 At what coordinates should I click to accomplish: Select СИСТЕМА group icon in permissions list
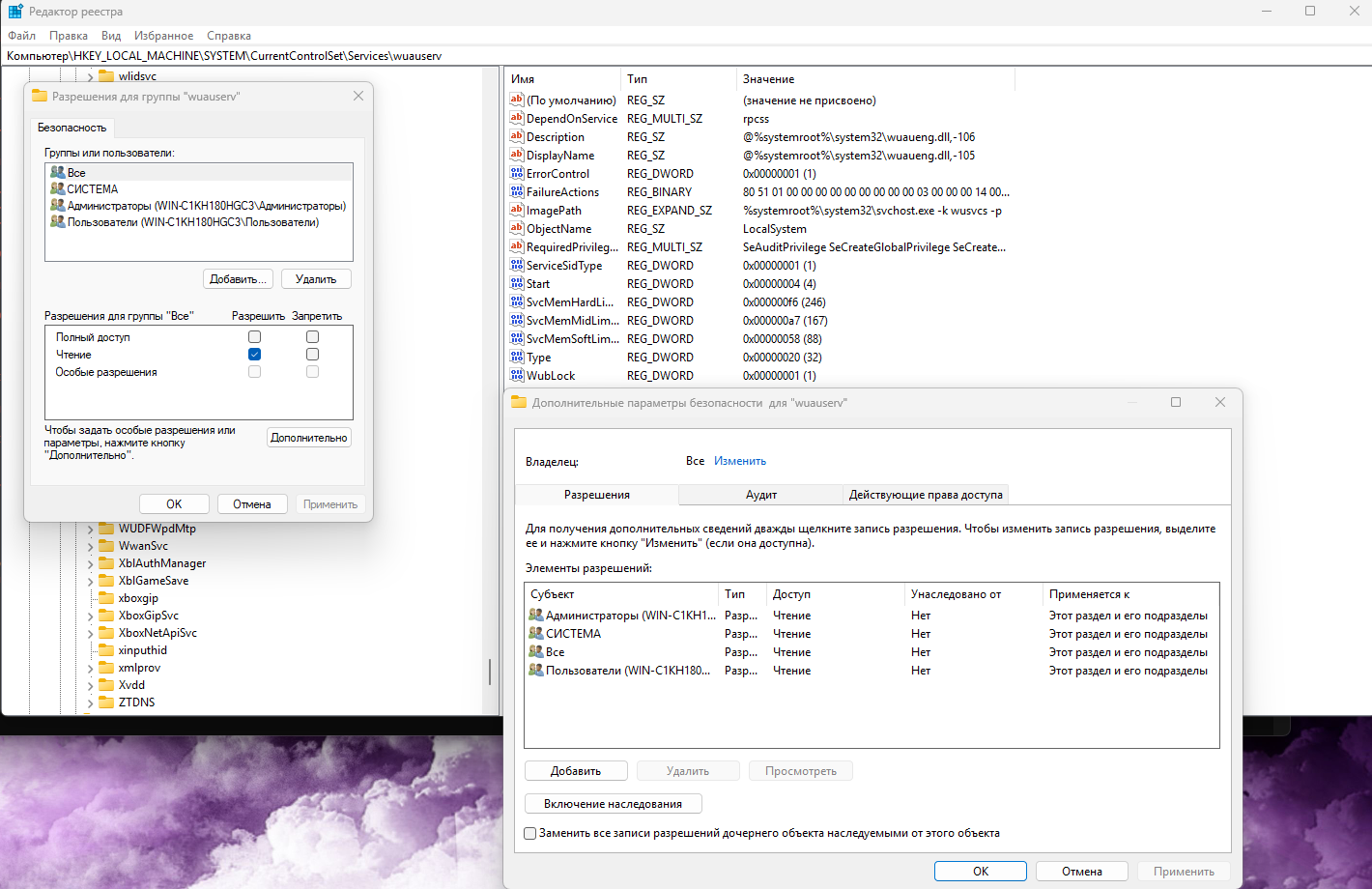[x=57, y=188]
